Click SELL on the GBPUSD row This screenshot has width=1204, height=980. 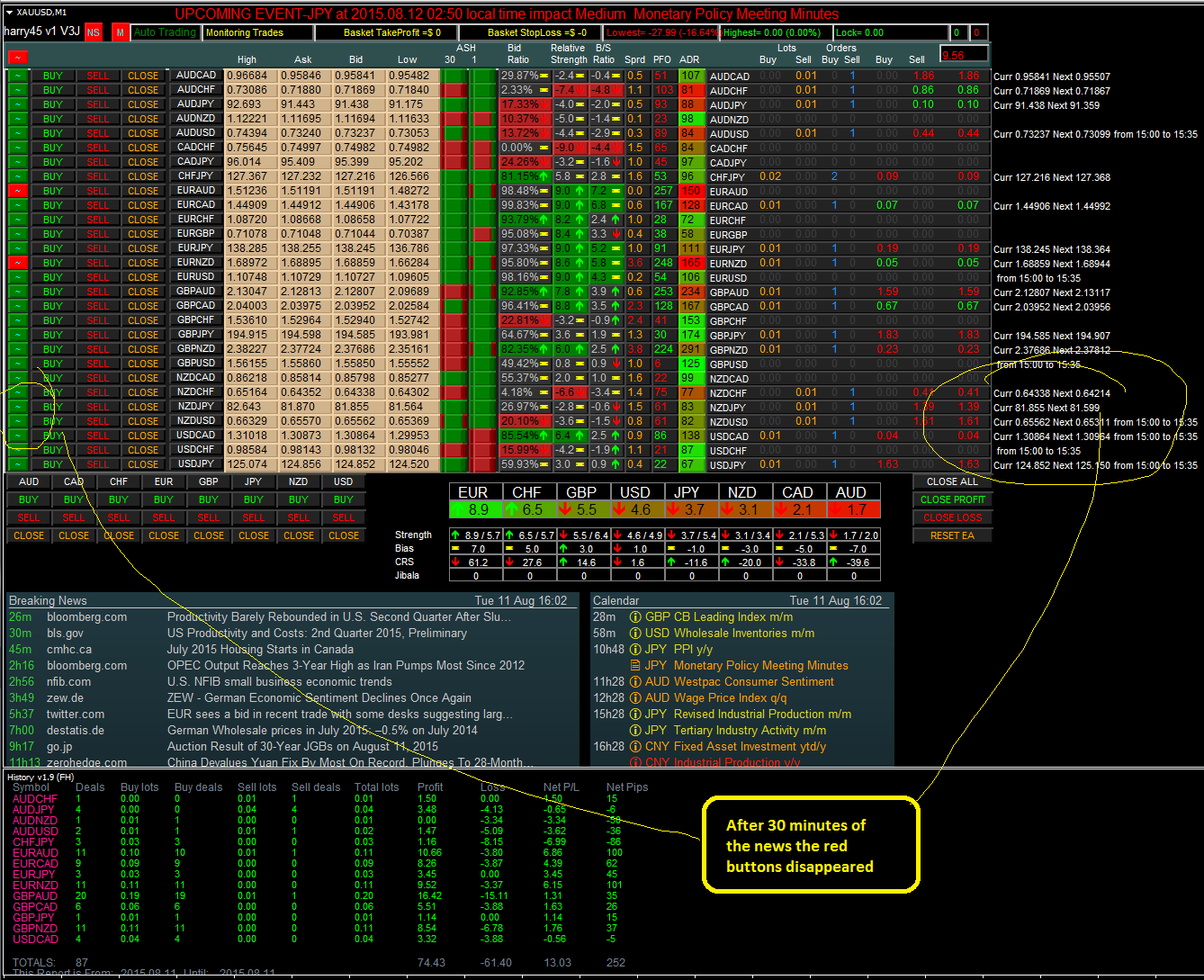98,364
